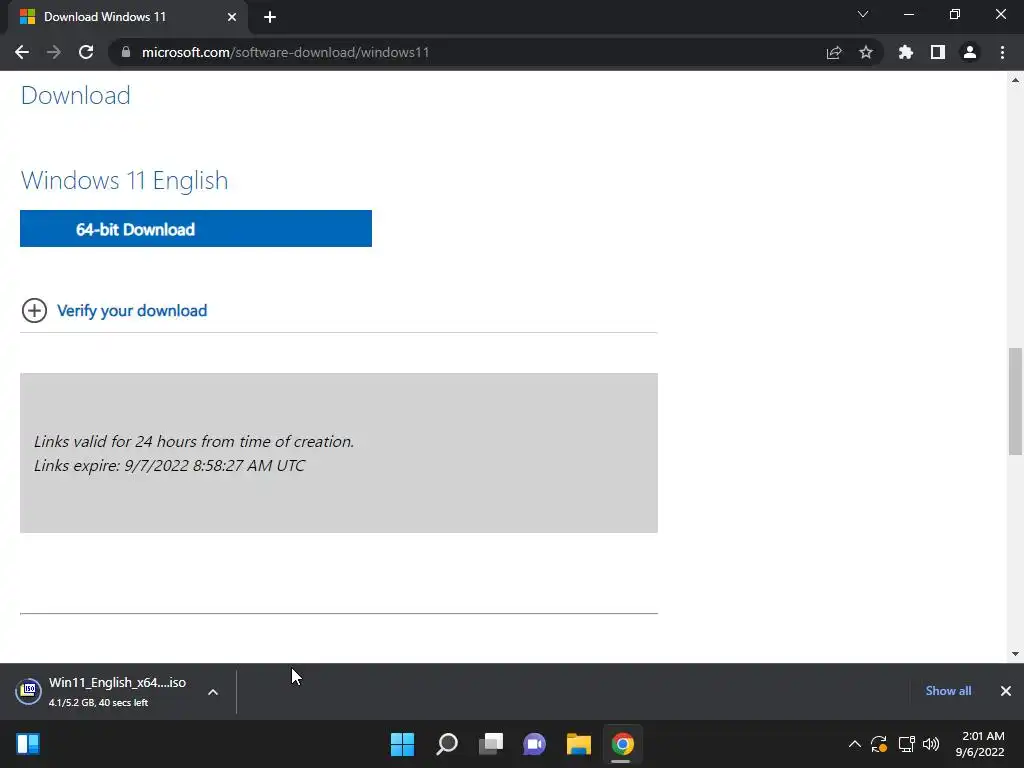The height and width of the screenshot is (768, 1024).
Task: Click the scrollbar down arrow
Action: pos(1015,653)
